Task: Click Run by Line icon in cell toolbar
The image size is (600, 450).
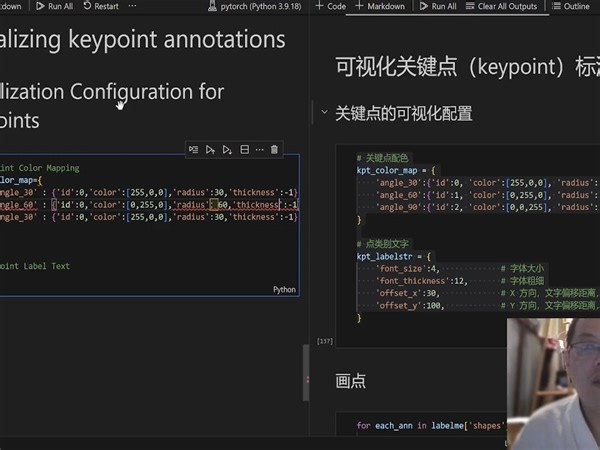Action: tap(193, 150)
